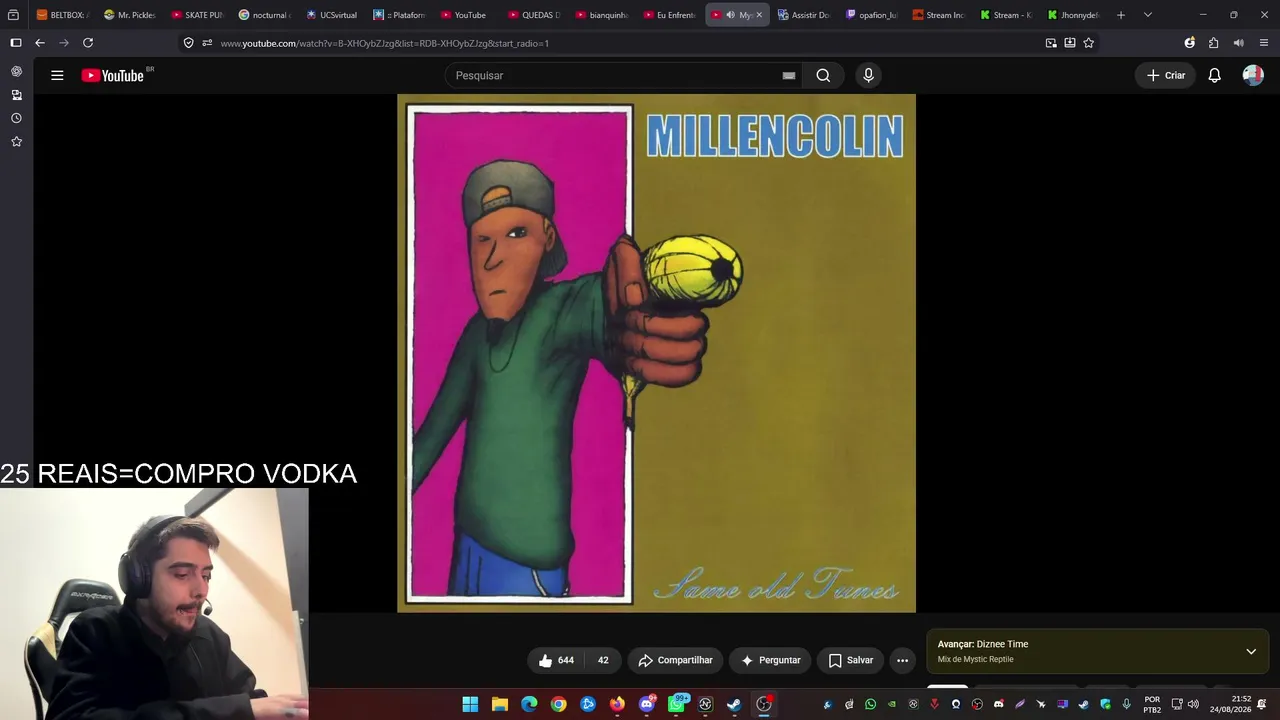Open the new tab plus button
Viewport: 1280px width, 720px height.
(1121, 15)
